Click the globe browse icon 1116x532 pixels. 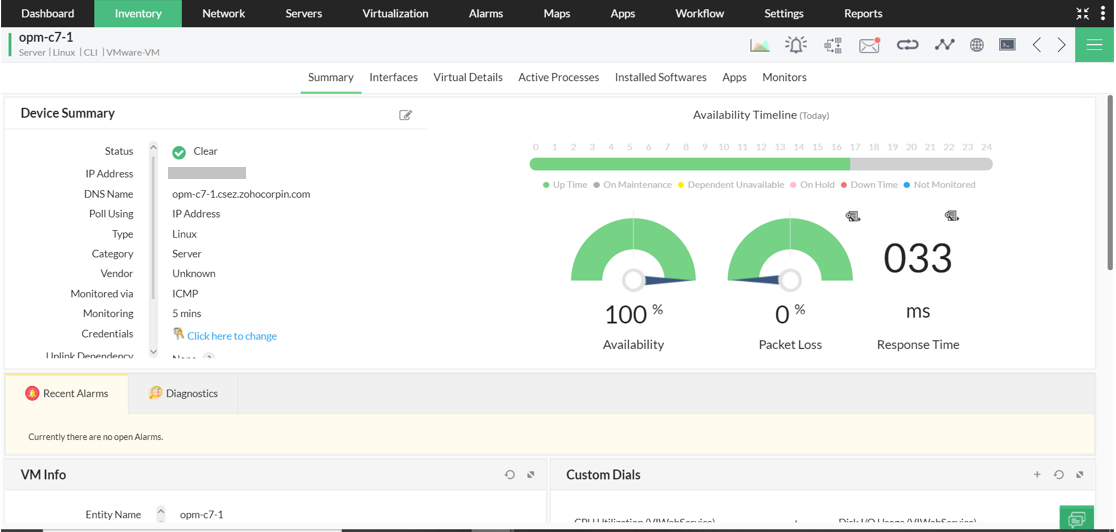[x=976, y=45]
